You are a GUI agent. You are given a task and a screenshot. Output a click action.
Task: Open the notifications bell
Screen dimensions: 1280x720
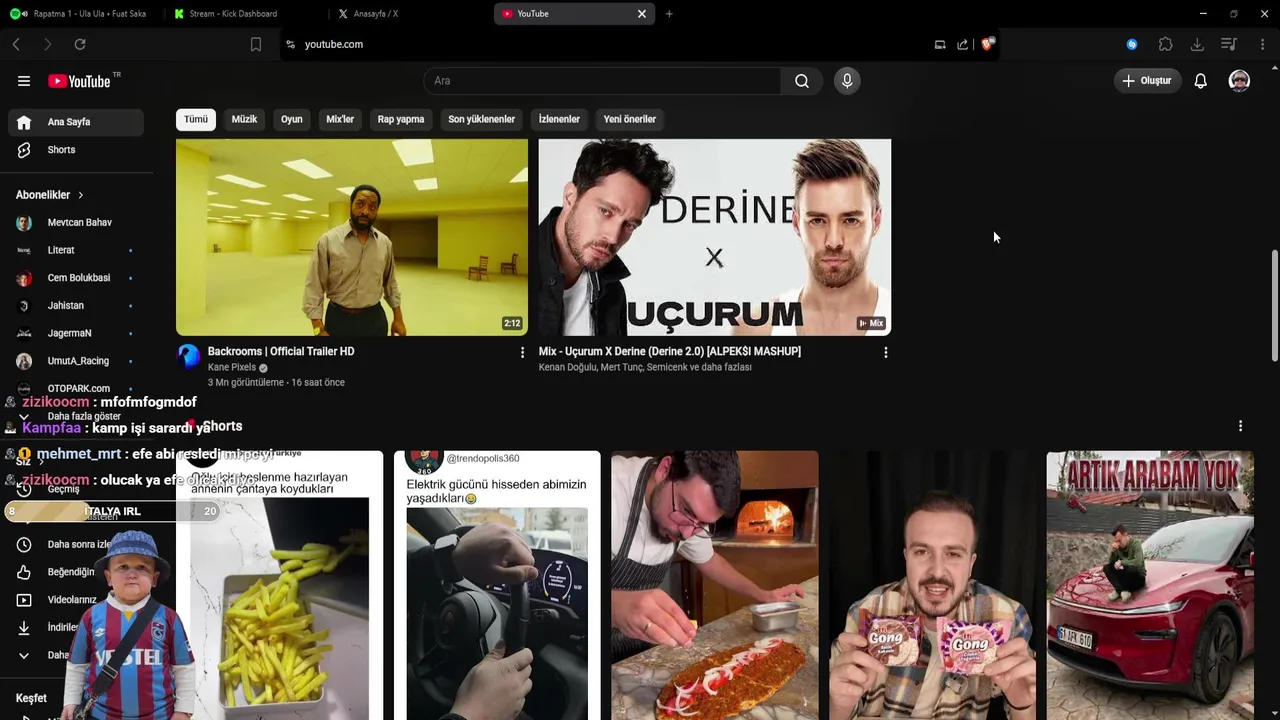click(x=1201, y=81)
